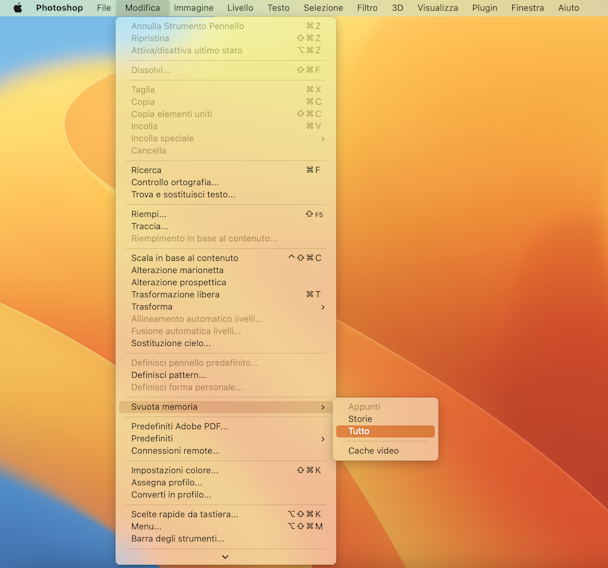
Task: Expand the Svuota memoria submenu
Action: coord(226,407)
